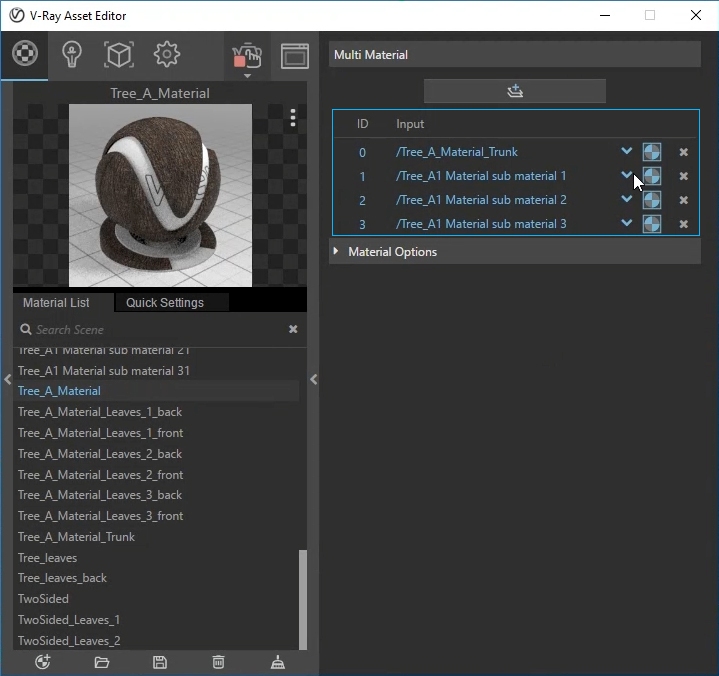Click the add sub-material button above the ID list

point(515,91)
